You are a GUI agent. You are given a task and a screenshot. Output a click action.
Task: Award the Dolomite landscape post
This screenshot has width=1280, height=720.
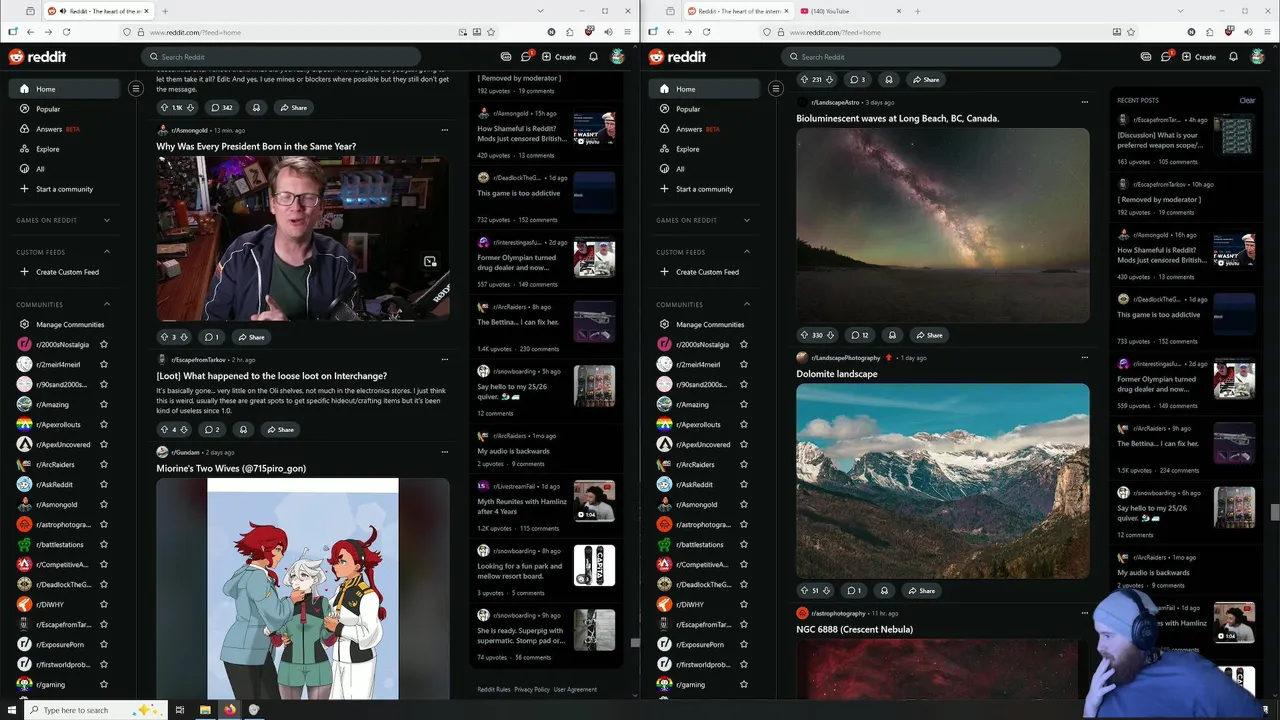[883, 591]
